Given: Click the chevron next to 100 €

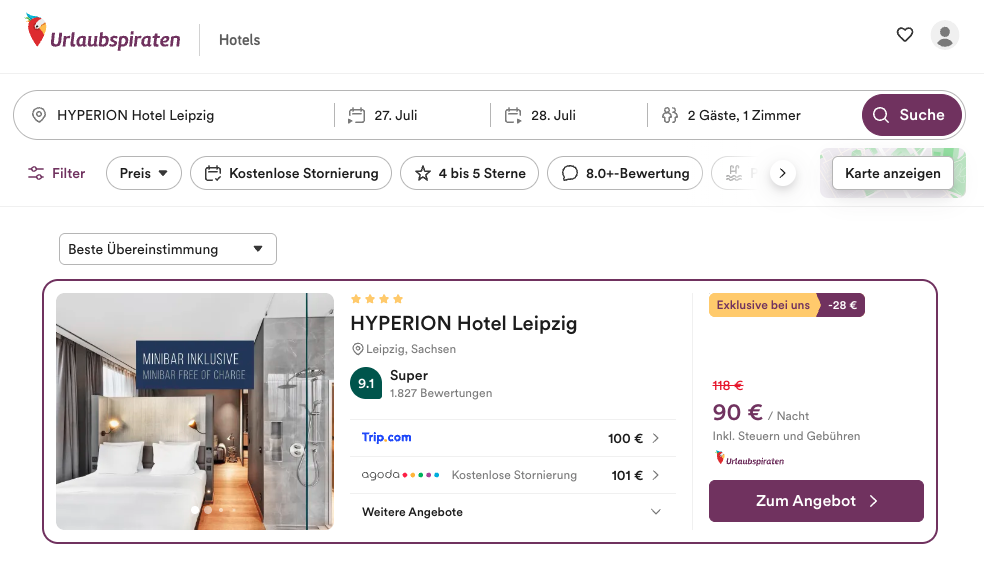Looking at the screenshot, I should [655, 438].
